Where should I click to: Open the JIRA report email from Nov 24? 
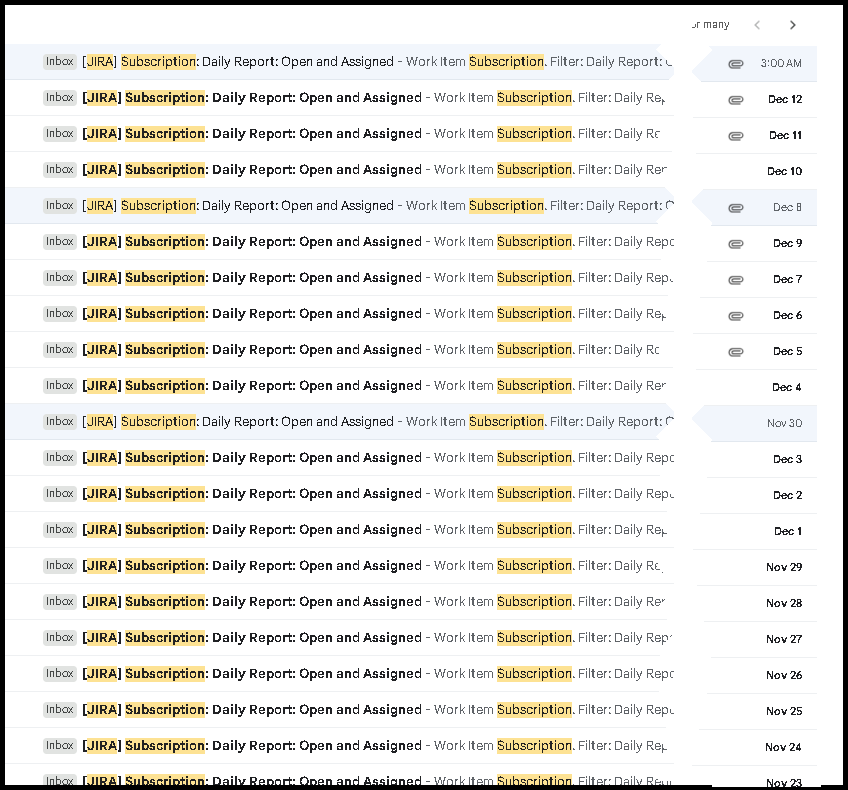(411, 746)
